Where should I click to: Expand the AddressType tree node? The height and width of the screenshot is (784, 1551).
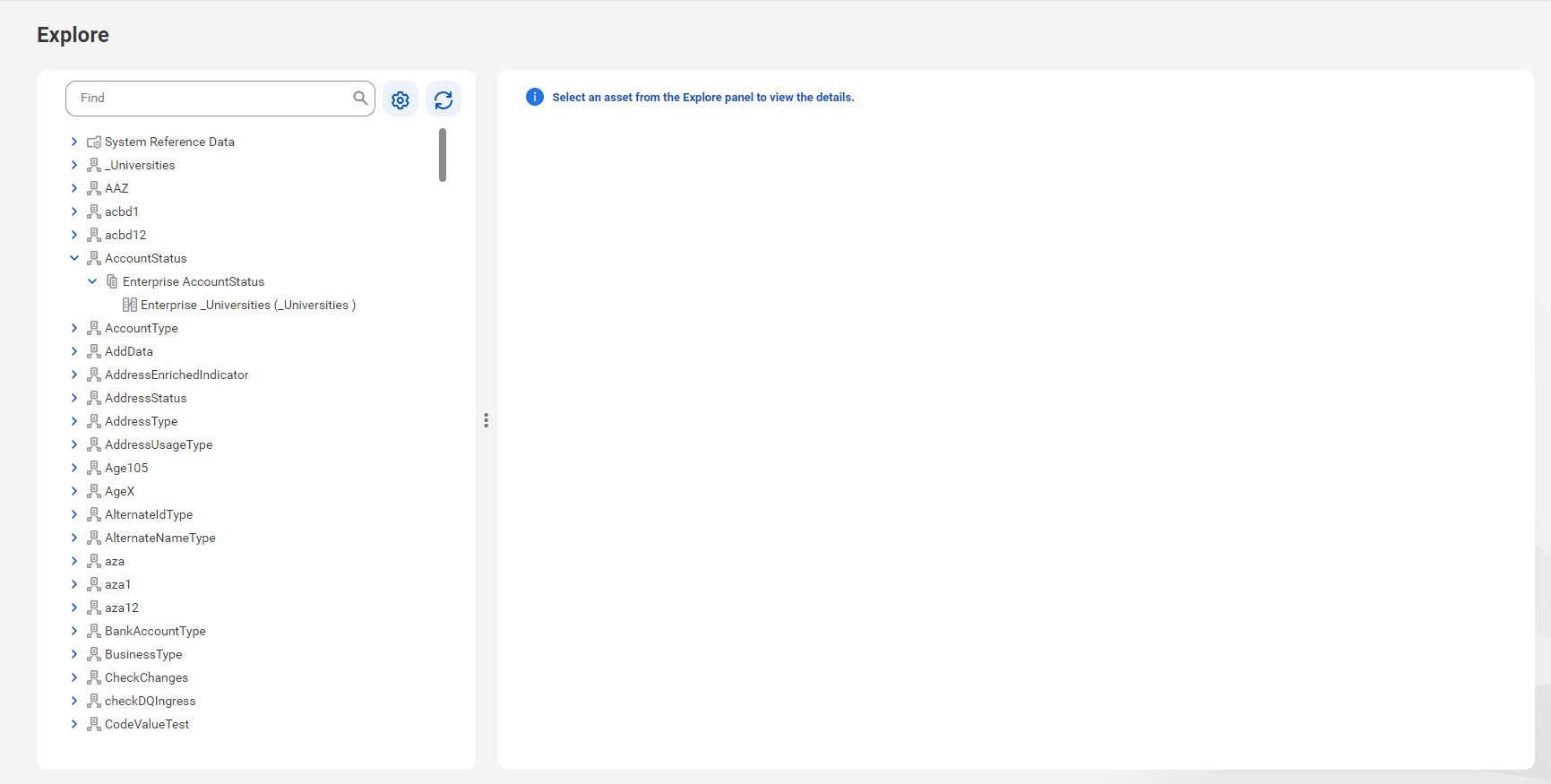pos(74,421)
